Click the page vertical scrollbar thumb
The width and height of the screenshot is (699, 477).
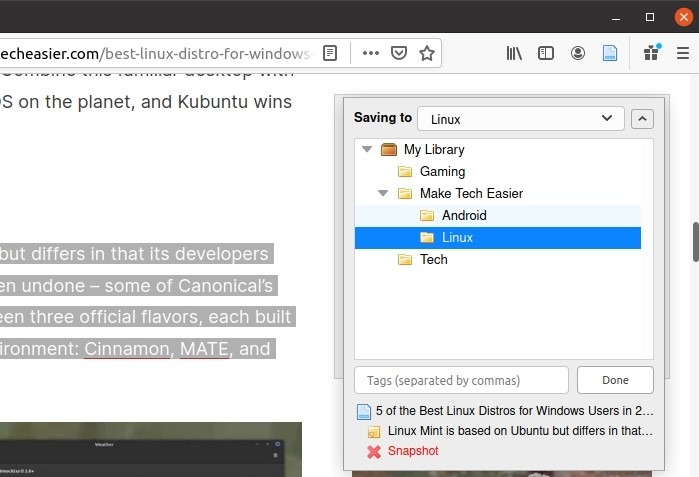pyautogui.click(x=695, y=242)
